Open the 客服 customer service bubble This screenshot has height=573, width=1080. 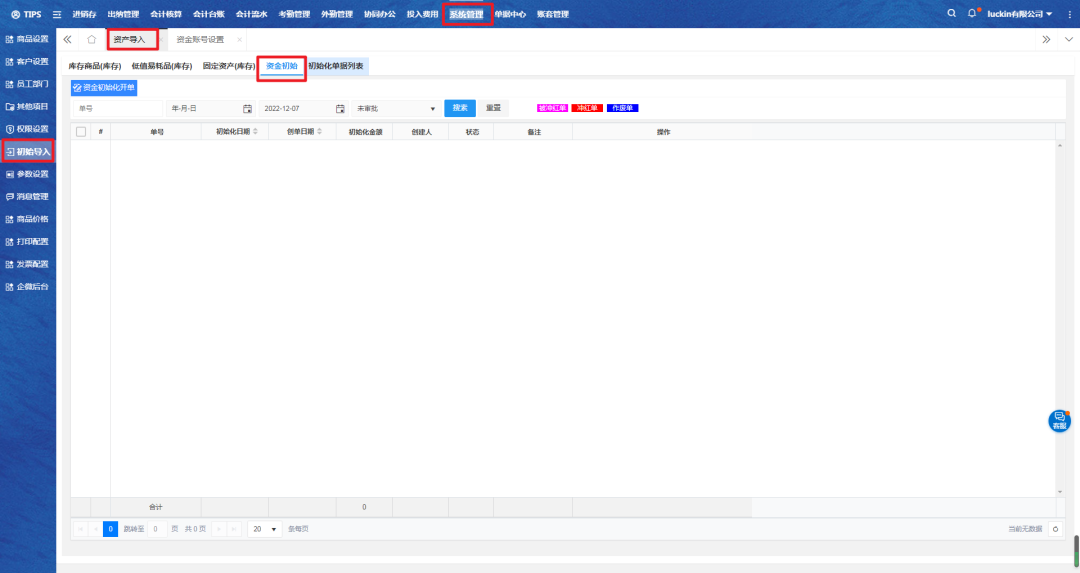click(1059, 421)
